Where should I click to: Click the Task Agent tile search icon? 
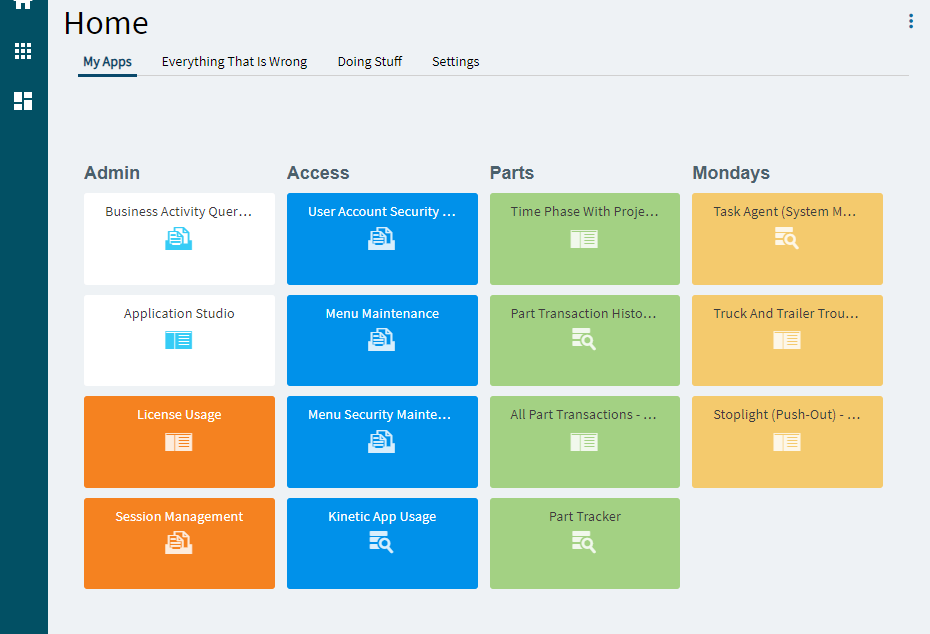point(786,238)
